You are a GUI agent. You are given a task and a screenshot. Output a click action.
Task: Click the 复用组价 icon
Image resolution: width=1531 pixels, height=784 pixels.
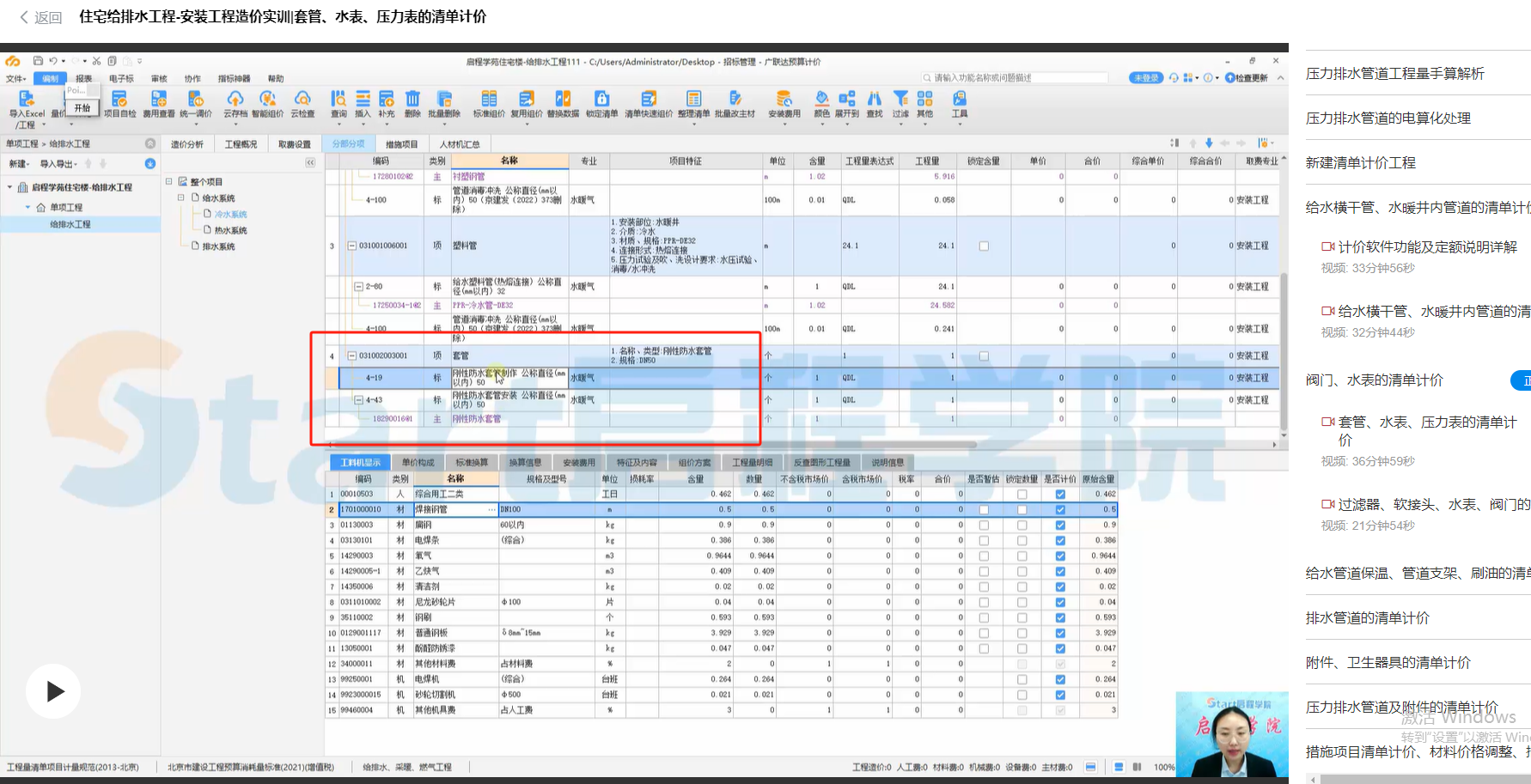[x=527, y=104]
